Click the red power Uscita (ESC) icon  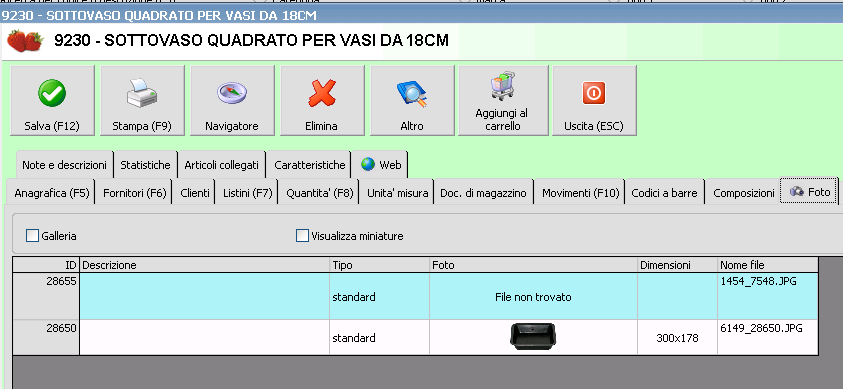click(x=594, y=93)
